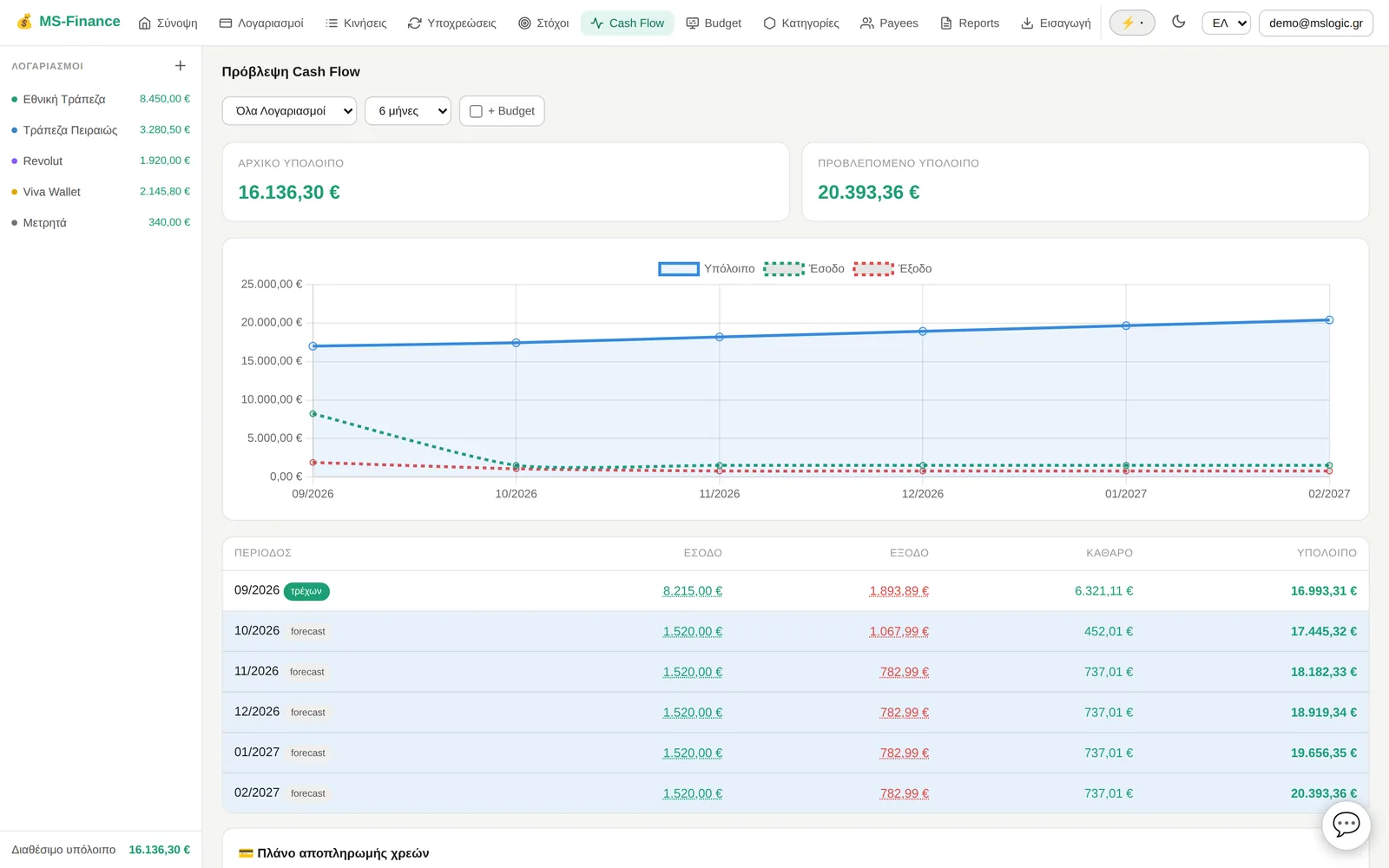The width and height of the screenshot is (1389, 868).
Task: Click 02/2027 balance chart point
Action: 1329,320
